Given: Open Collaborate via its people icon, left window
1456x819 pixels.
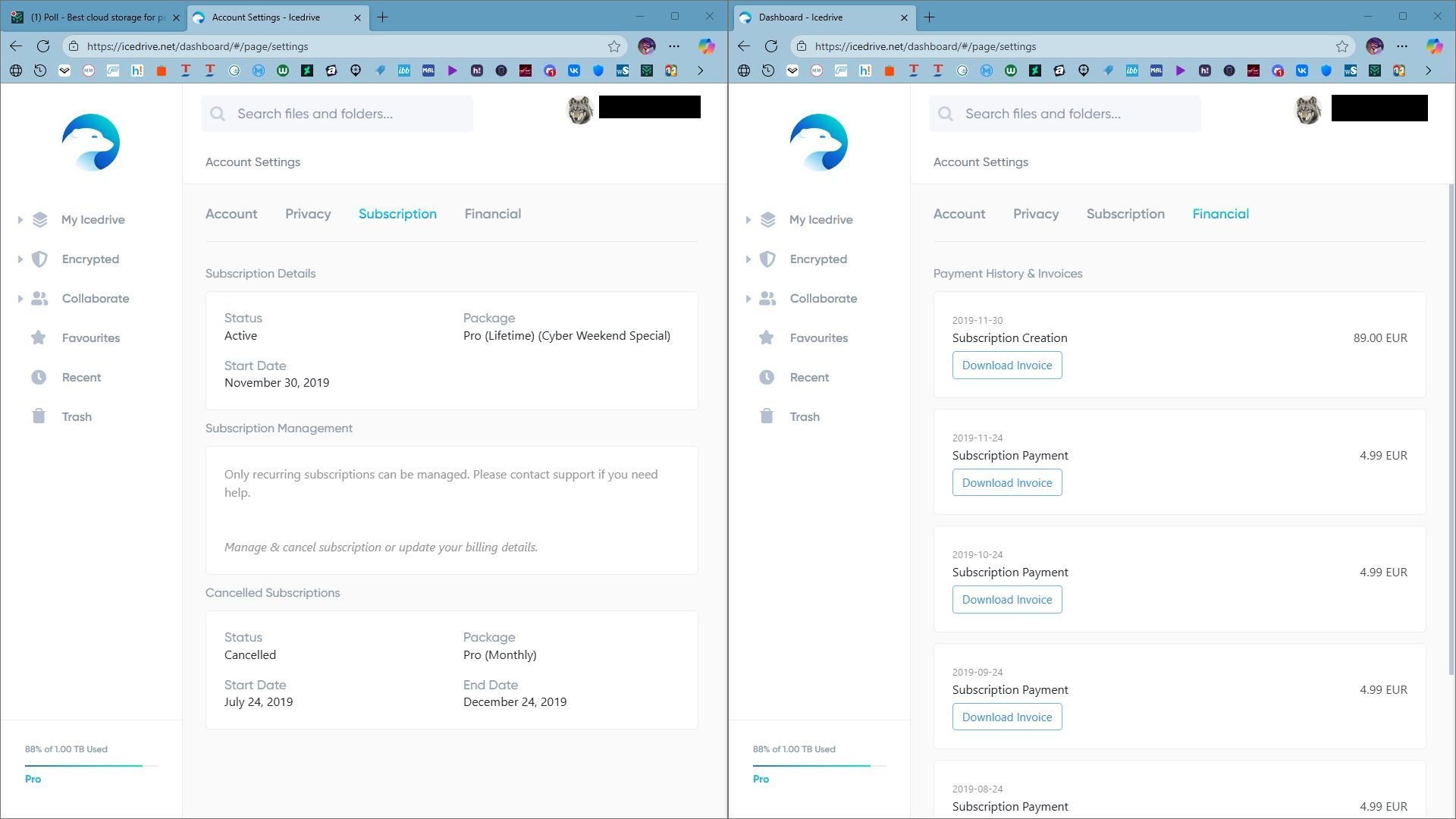Looking at the screenshot, I should [x=39, y=299].
